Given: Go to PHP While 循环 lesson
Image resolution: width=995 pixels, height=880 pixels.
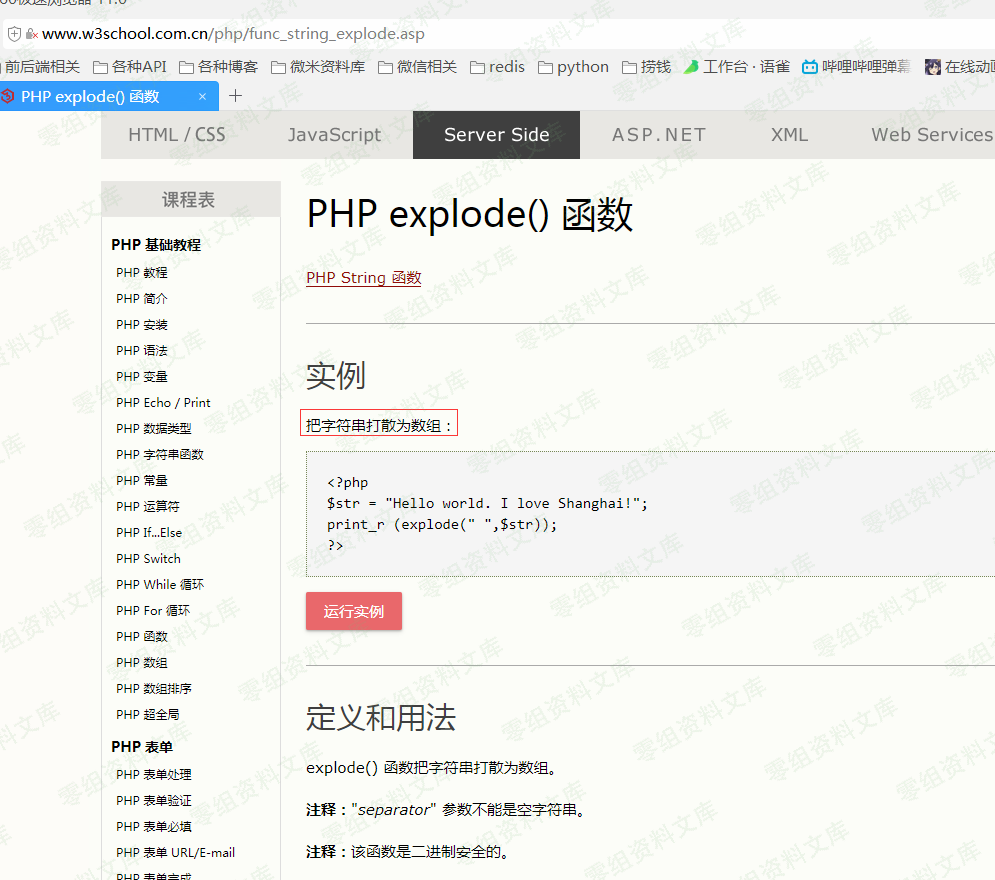Looking at the screenshot, I should (160, 585).
